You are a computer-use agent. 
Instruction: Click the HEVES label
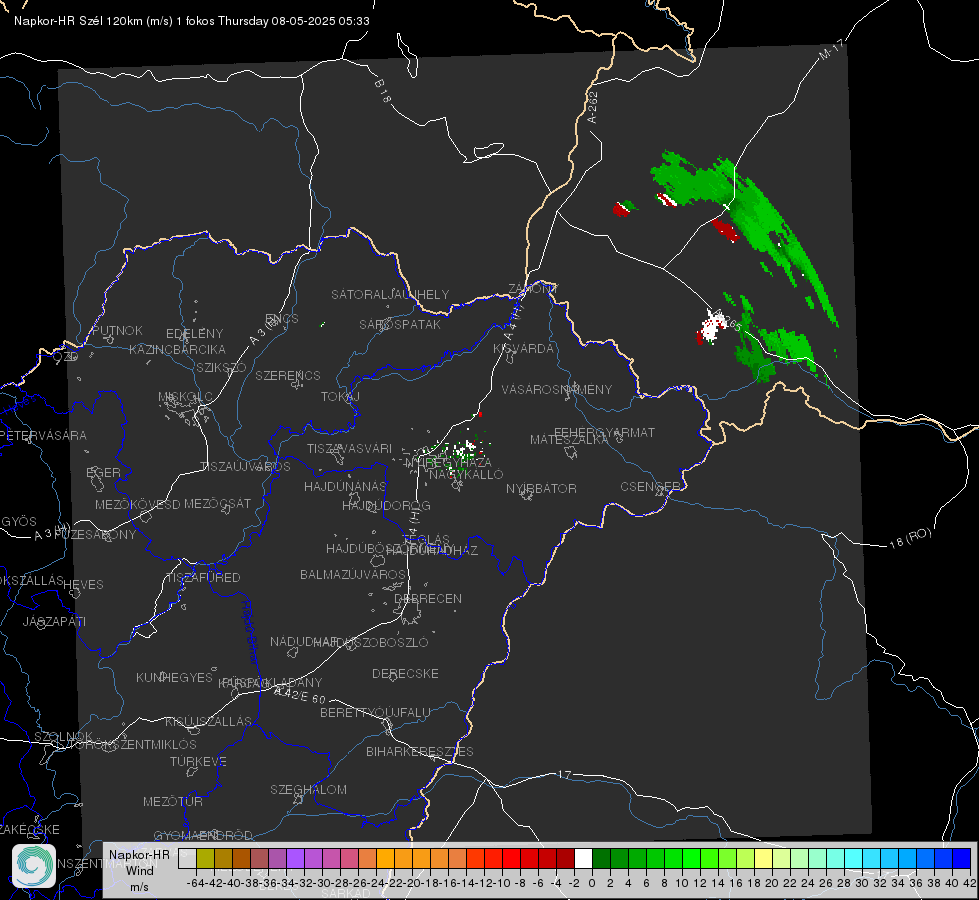coord(83,585)
